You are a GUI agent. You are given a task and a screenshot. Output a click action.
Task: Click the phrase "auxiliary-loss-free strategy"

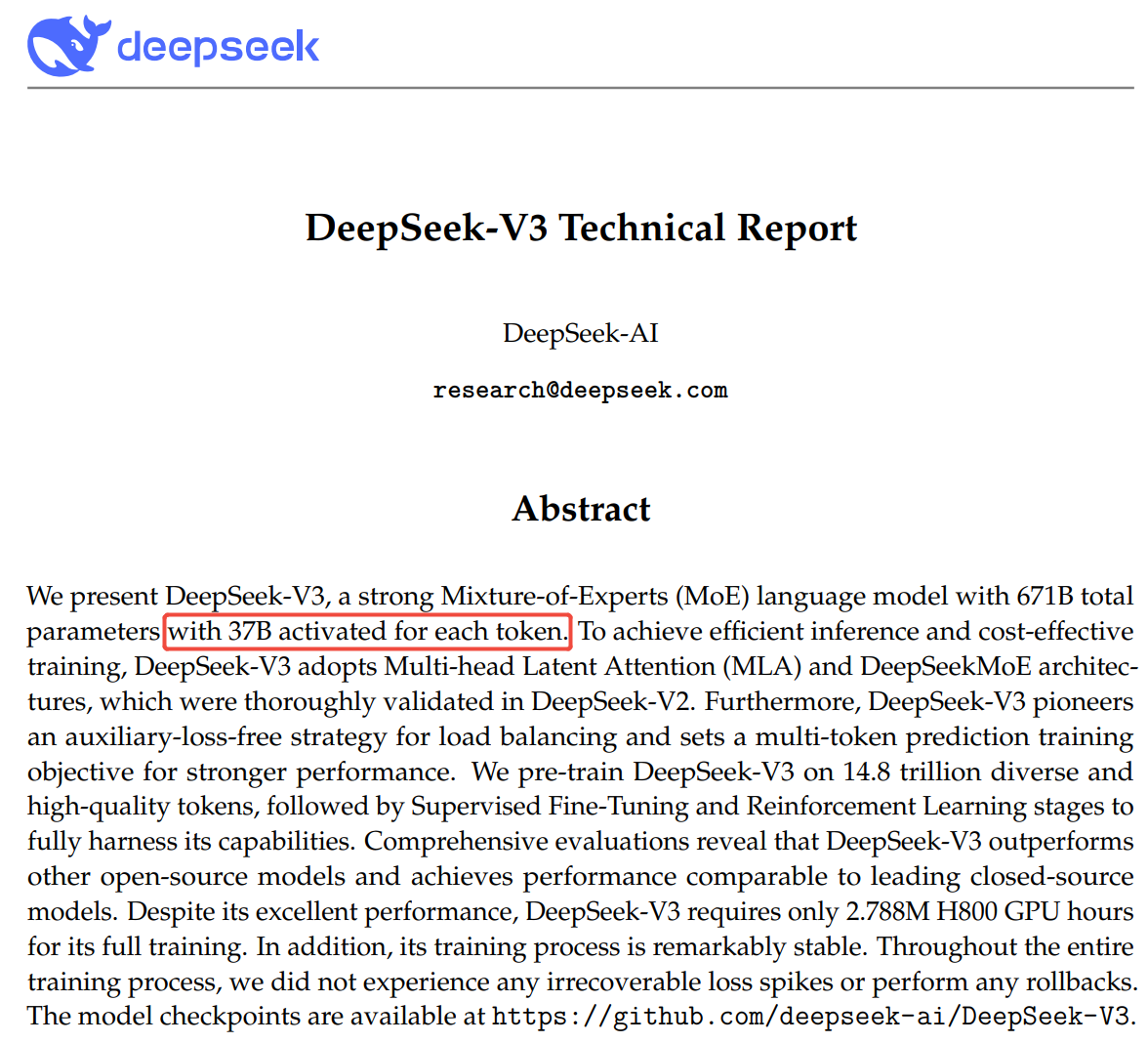[226, 736]
